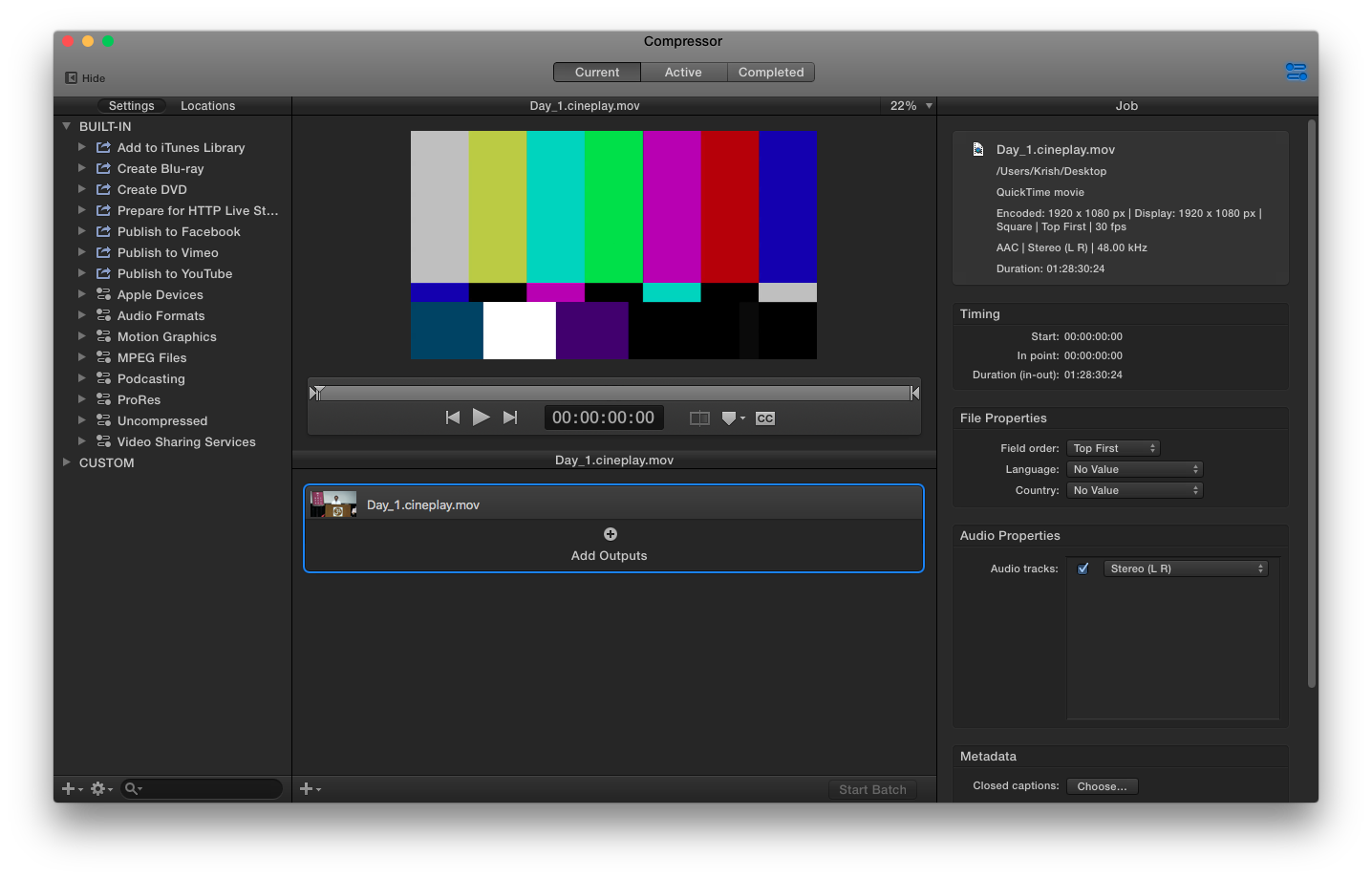Image resolution: width=1372 pixels, height=879 pixels.
Task: Open settings gear action menu
Action: point(100,789)
